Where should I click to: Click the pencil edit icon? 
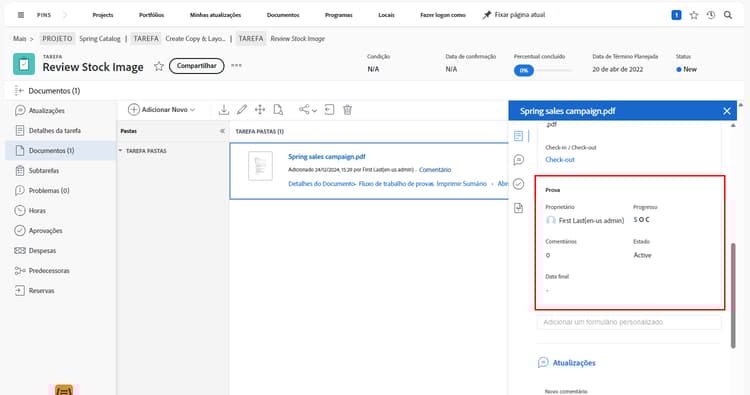pyautogui.click(x=242, y=110)
